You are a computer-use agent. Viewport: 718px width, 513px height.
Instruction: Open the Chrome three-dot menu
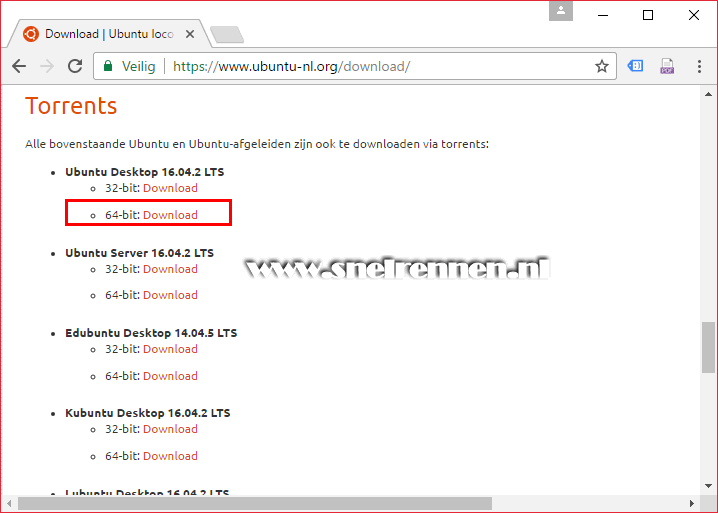tap(699, 66)
